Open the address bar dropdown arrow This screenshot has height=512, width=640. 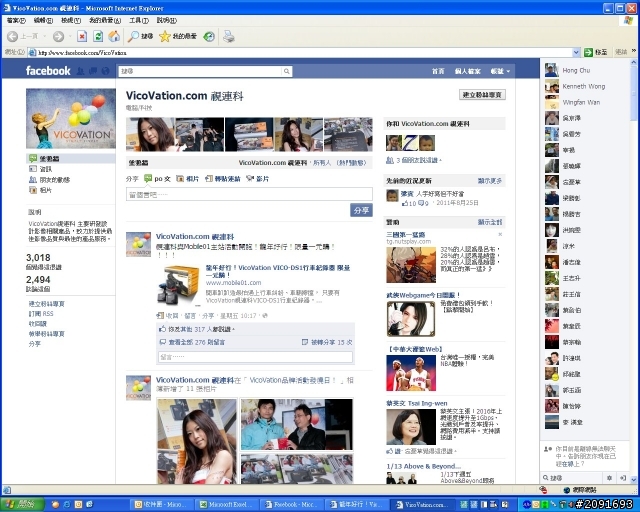pyautogui.click(x=576, y=52)
